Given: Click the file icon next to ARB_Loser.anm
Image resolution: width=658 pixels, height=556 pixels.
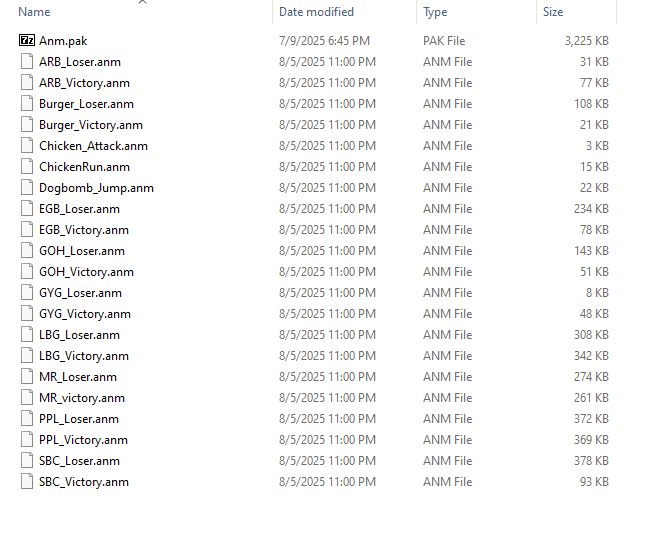Looking at the screenshot, I should 27,61.
